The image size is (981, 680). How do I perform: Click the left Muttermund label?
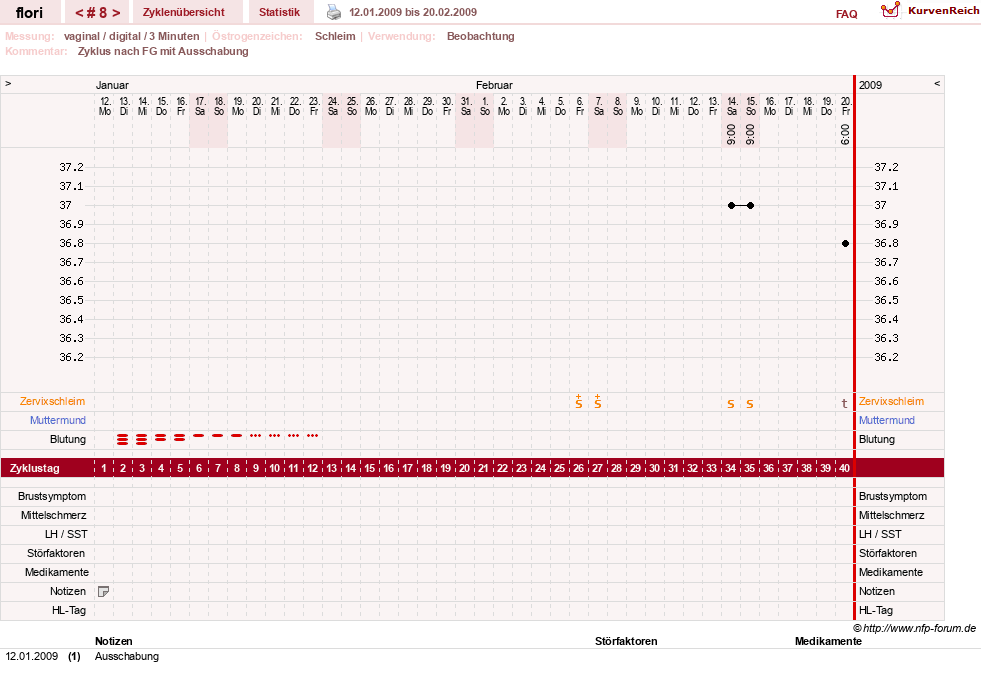(58, 420)
